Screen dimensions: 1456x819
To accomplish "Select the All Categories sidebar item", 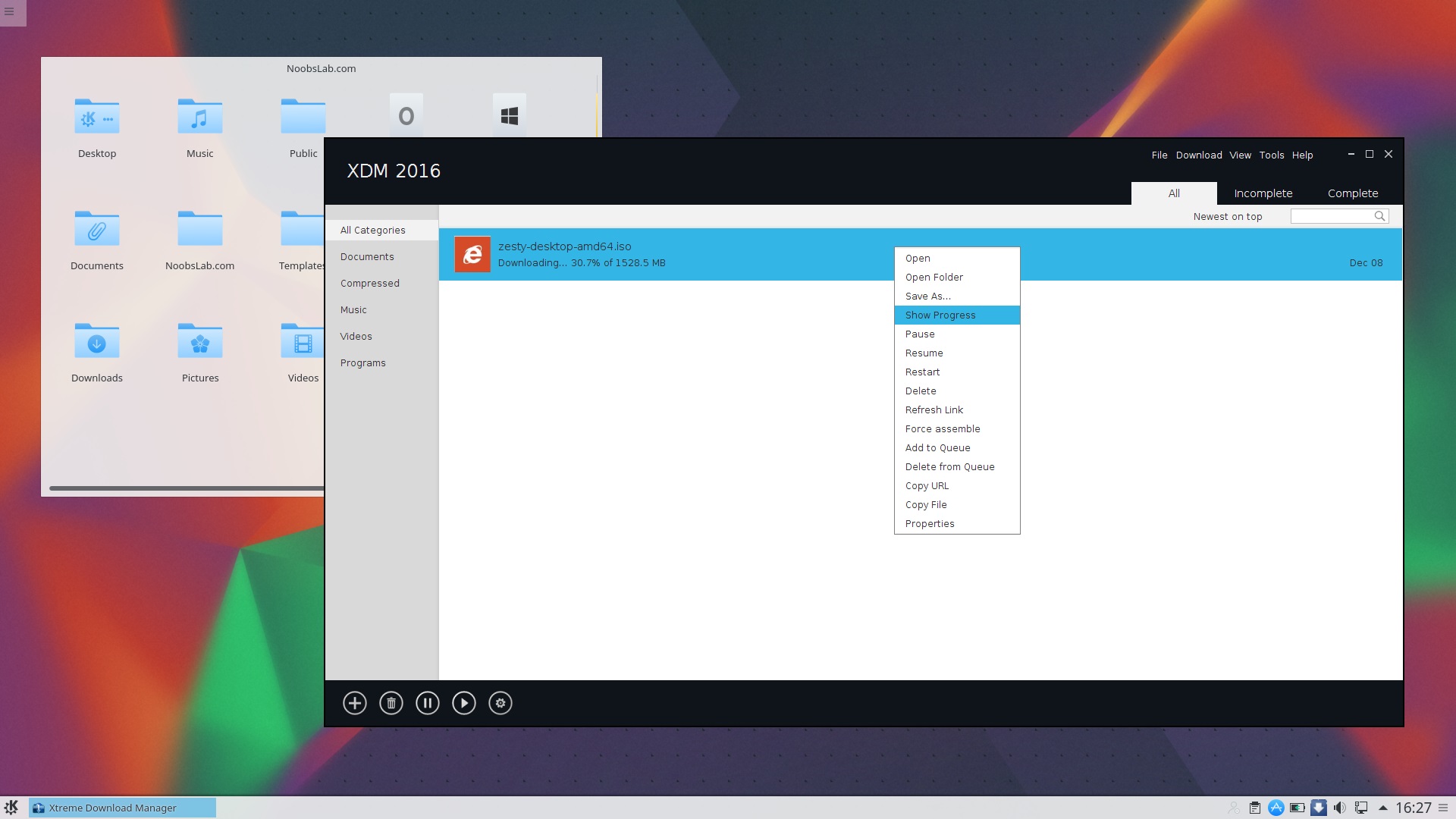I will pos(381,231).
